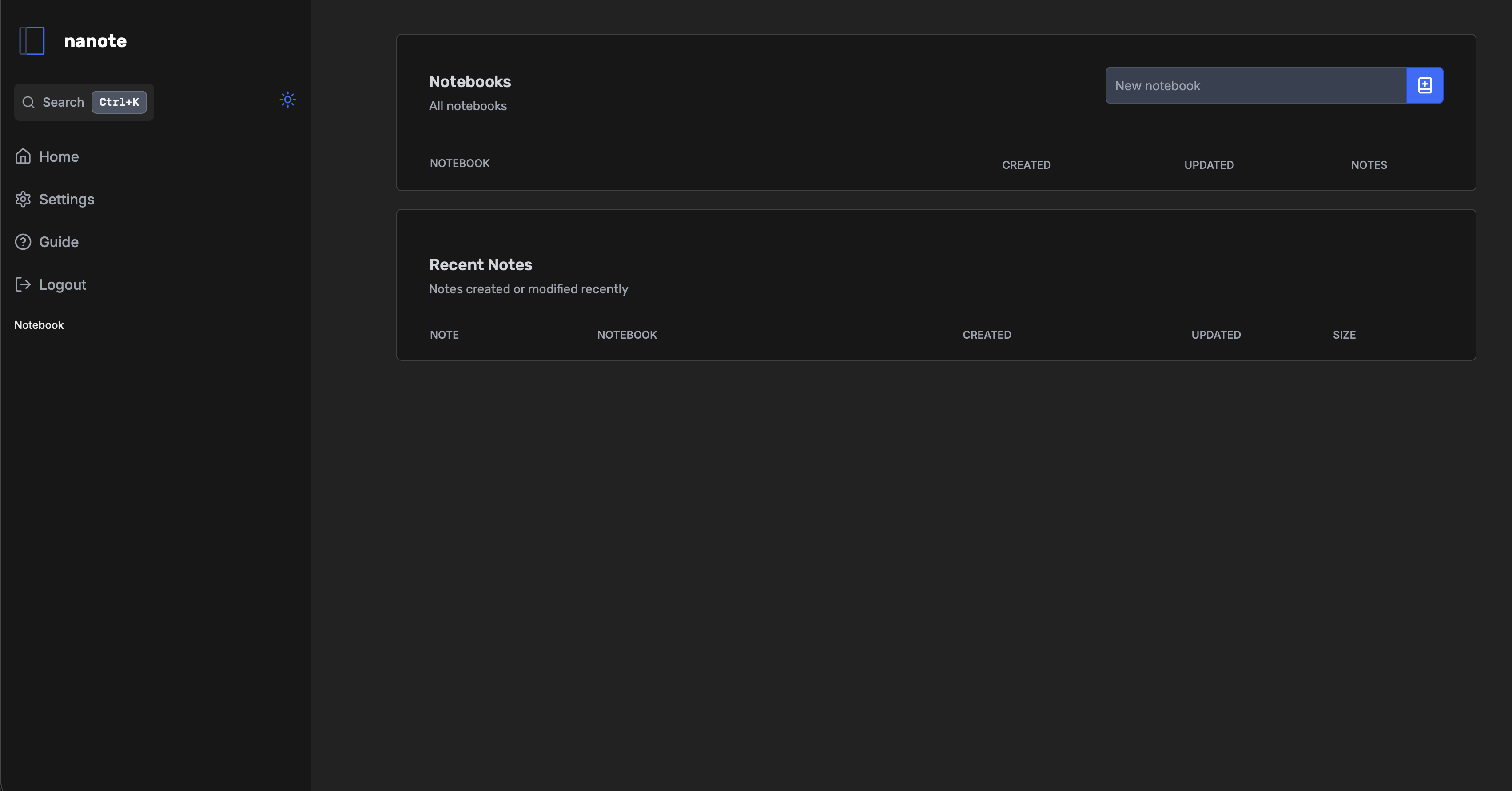Open the Guide via the question mark icon

pyautogui.click(x=23, y=241)
